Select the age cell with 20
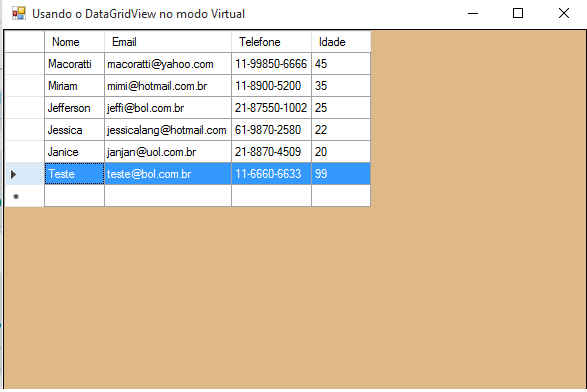 341,152
